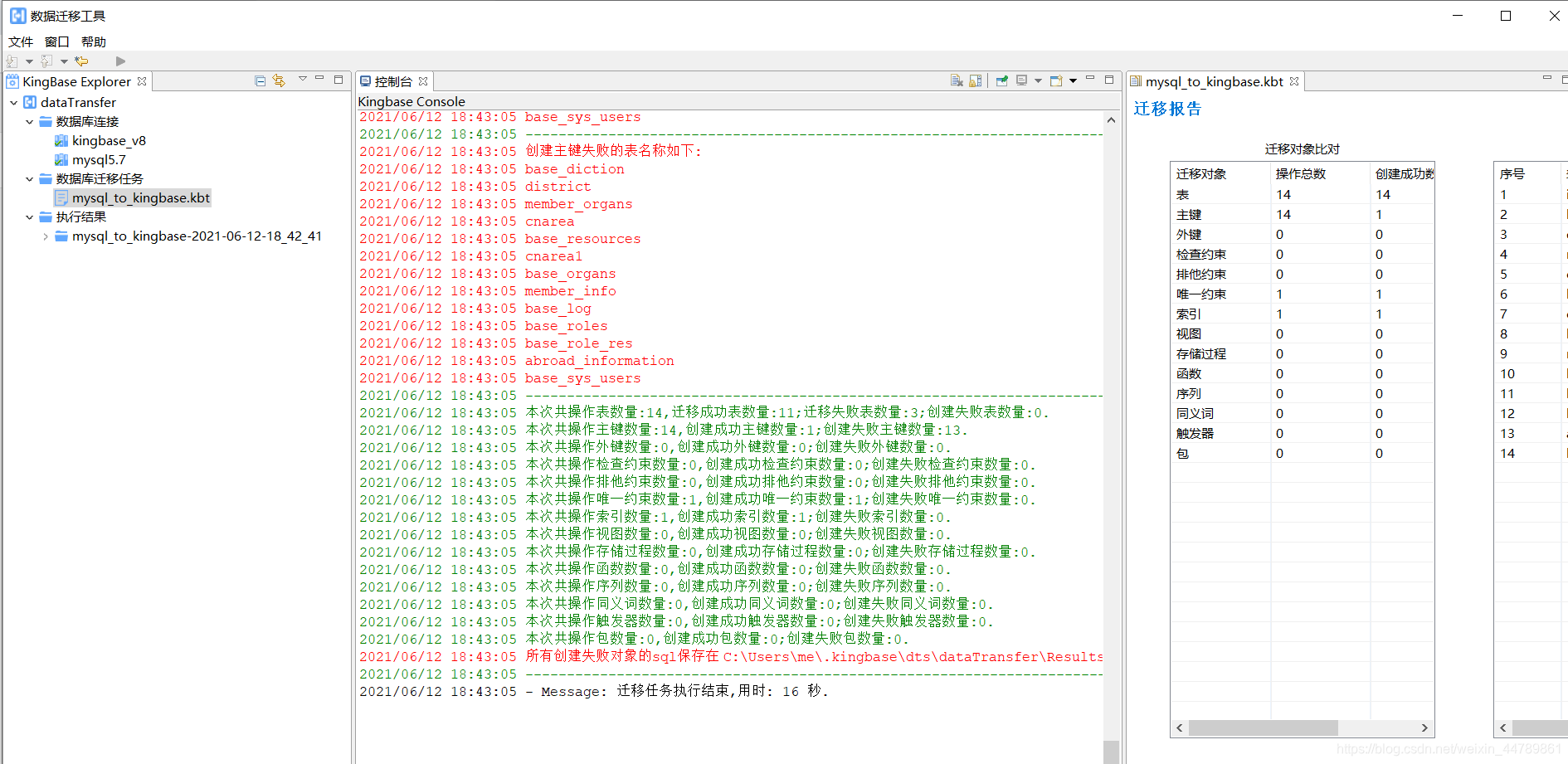Screen dimensions: 1568x764
Task: Click the 数据迁移工具 app title icon
Action: [17, 16]
